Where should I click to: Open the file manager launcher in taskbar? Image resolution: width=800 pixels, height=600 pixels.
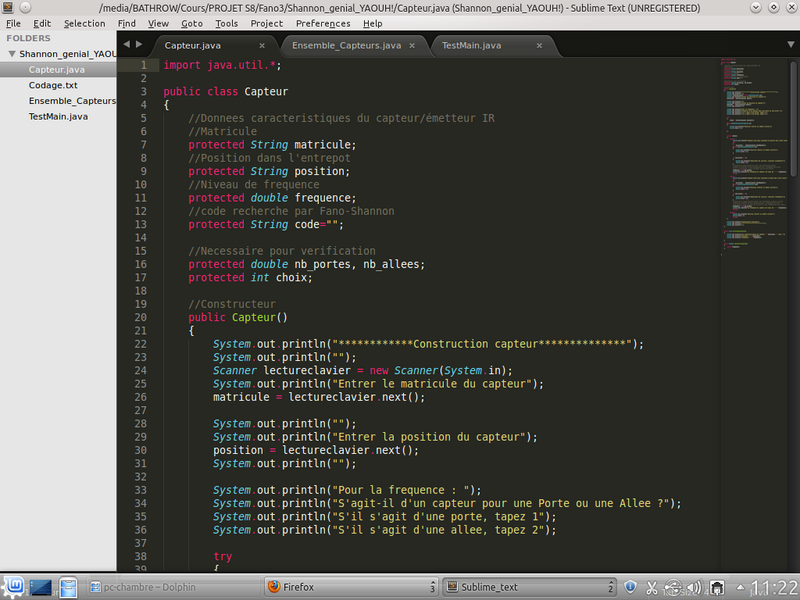68,587
